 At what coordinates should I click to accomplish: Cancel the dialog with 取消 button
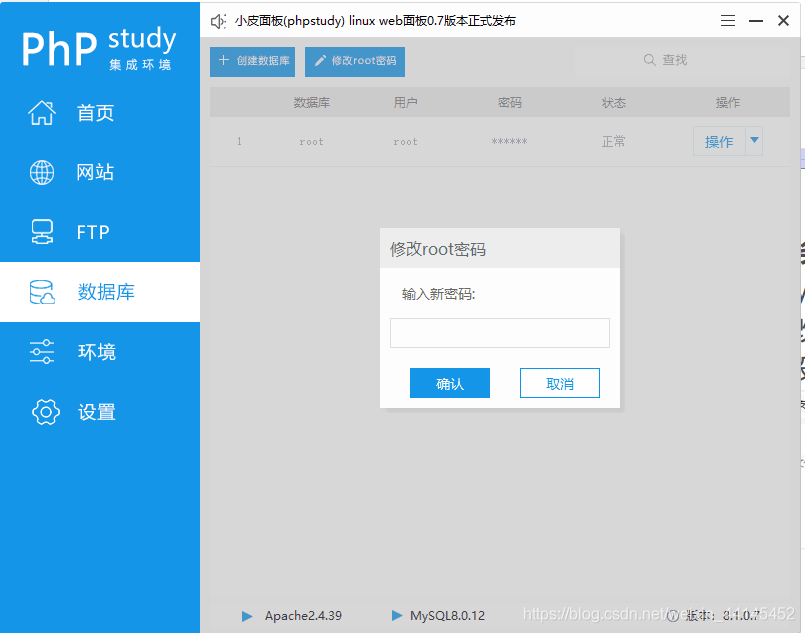click(560, 383)
